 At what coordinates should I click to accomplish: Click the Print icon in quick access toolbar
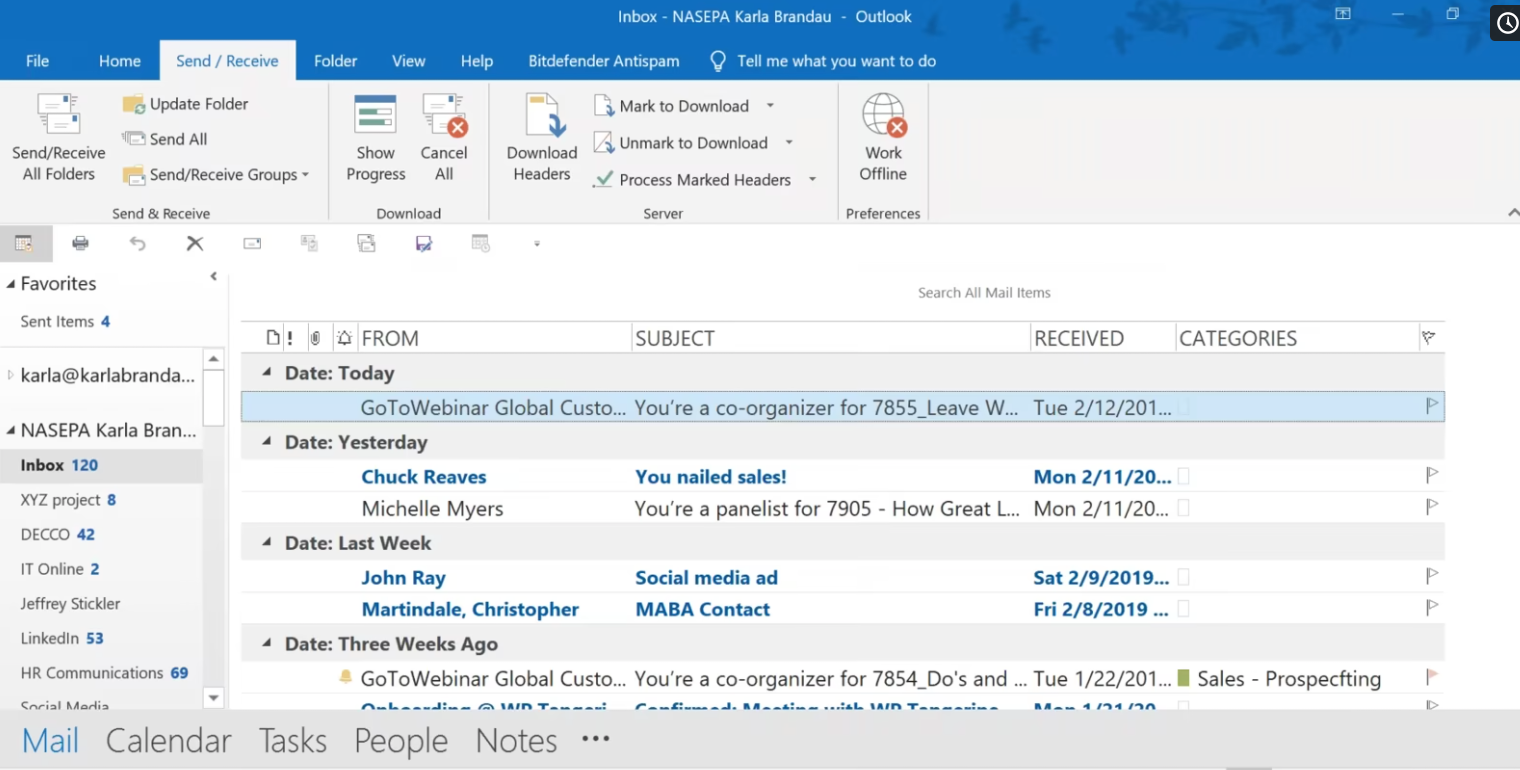click(x=80, y=243)
